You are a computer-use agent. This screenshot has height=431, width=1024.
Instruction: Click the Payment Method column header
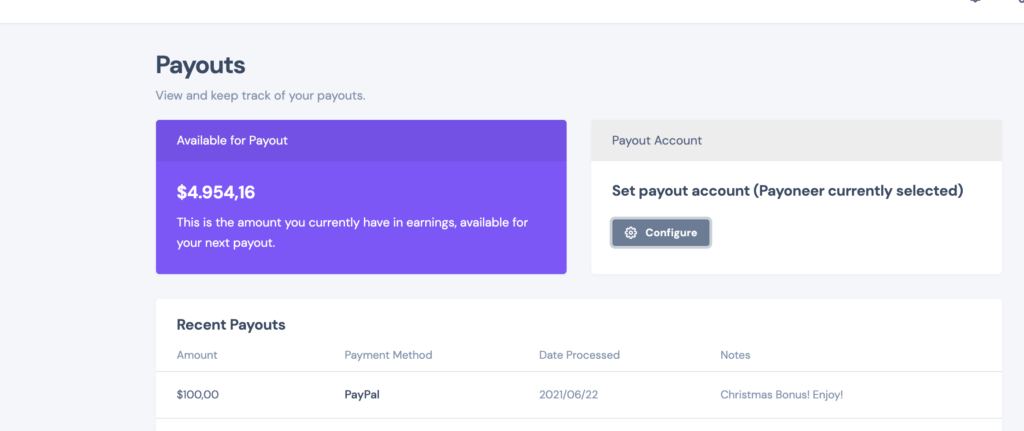[x=389, y=355]
